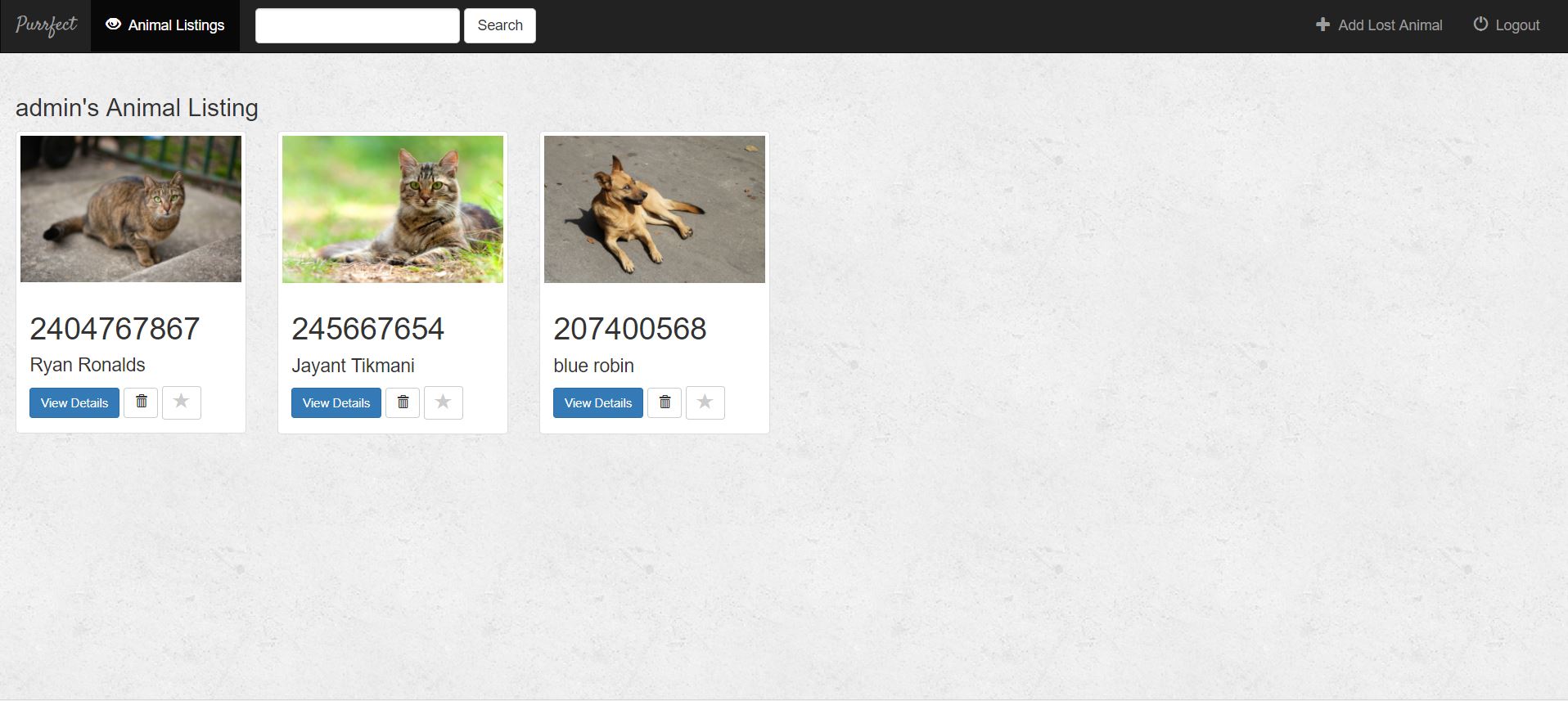Viewport: 1568px width, 701px height.
Task: Open the Animal Listings tab
Action: pyautogui.click(x=165, y=25)
